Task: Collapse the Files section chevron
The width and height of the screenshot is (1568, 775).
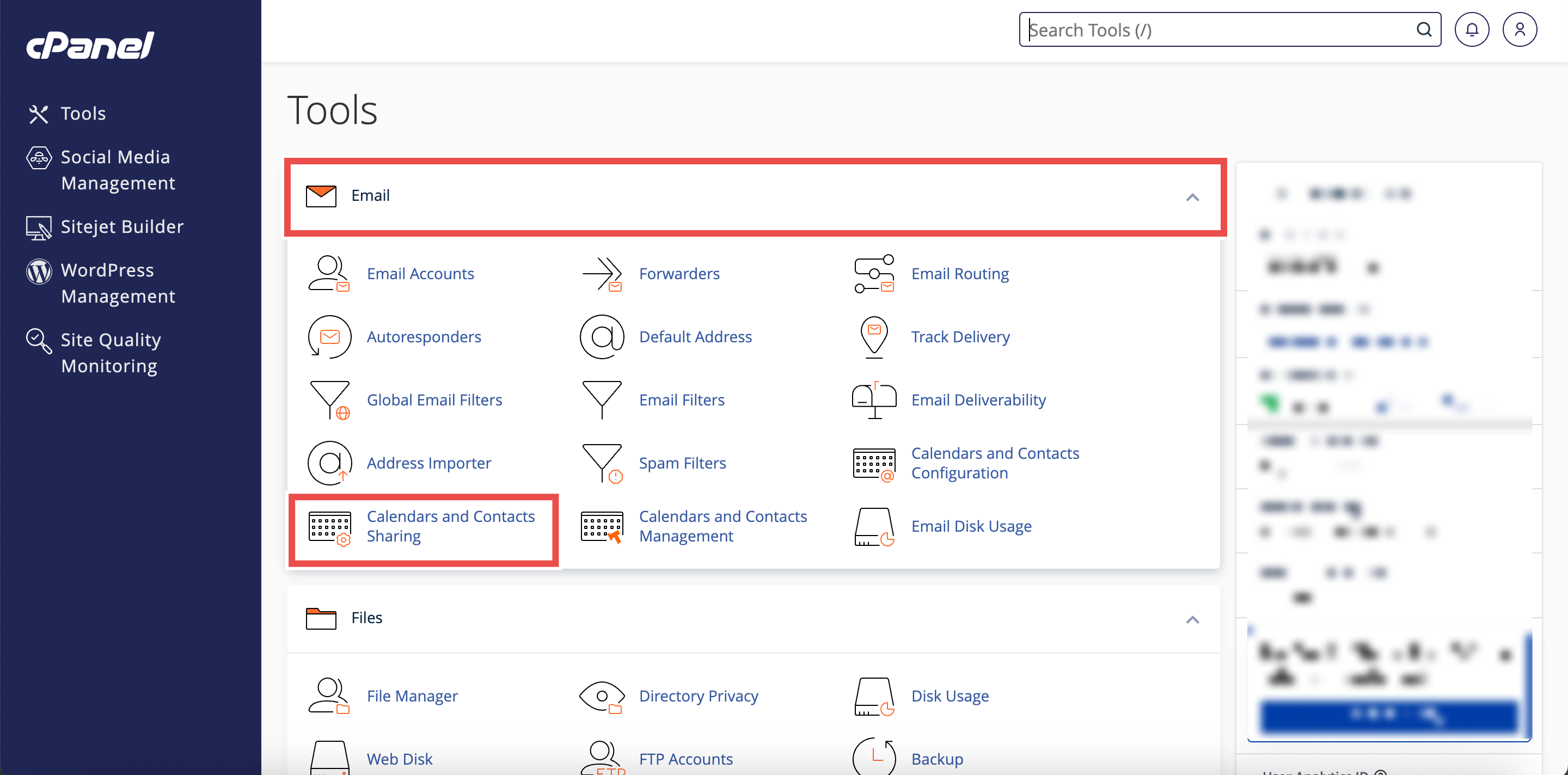Action: [1192, 619]
